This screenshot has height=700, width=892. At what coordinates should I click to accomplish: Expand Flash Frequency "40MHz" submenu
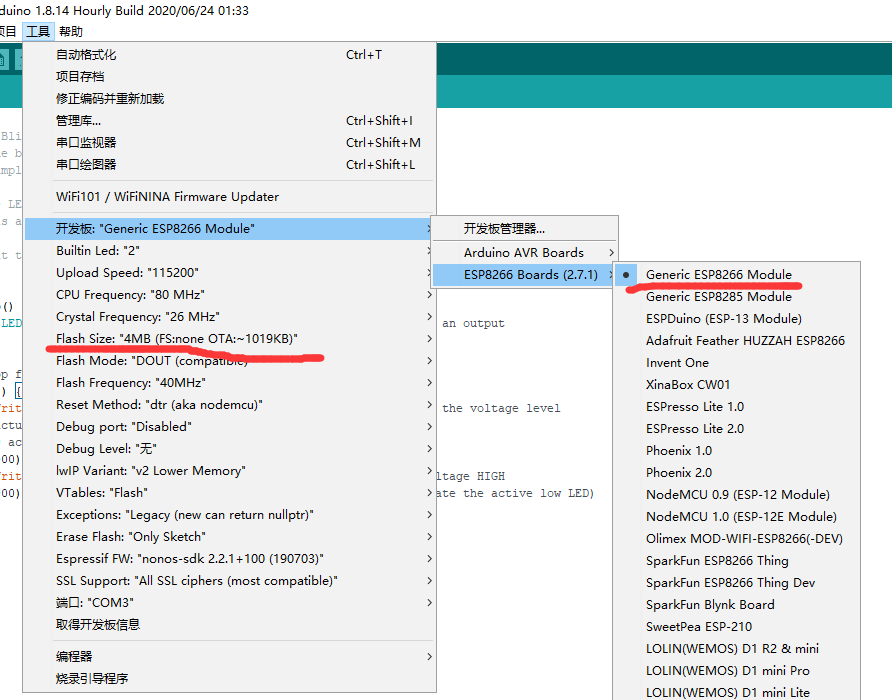pyautogui.click(x=230, y=382)
